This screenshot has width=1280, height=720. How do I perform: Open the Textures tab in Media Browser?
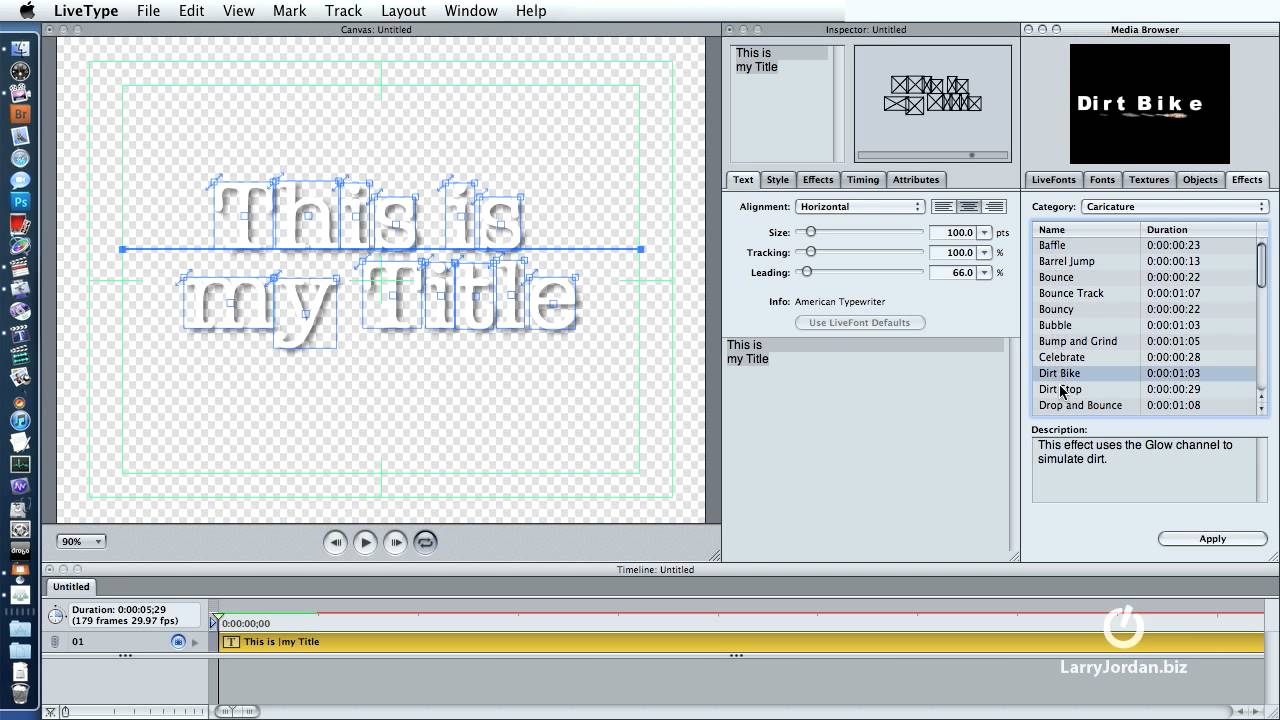click(x=1149, y=180)
